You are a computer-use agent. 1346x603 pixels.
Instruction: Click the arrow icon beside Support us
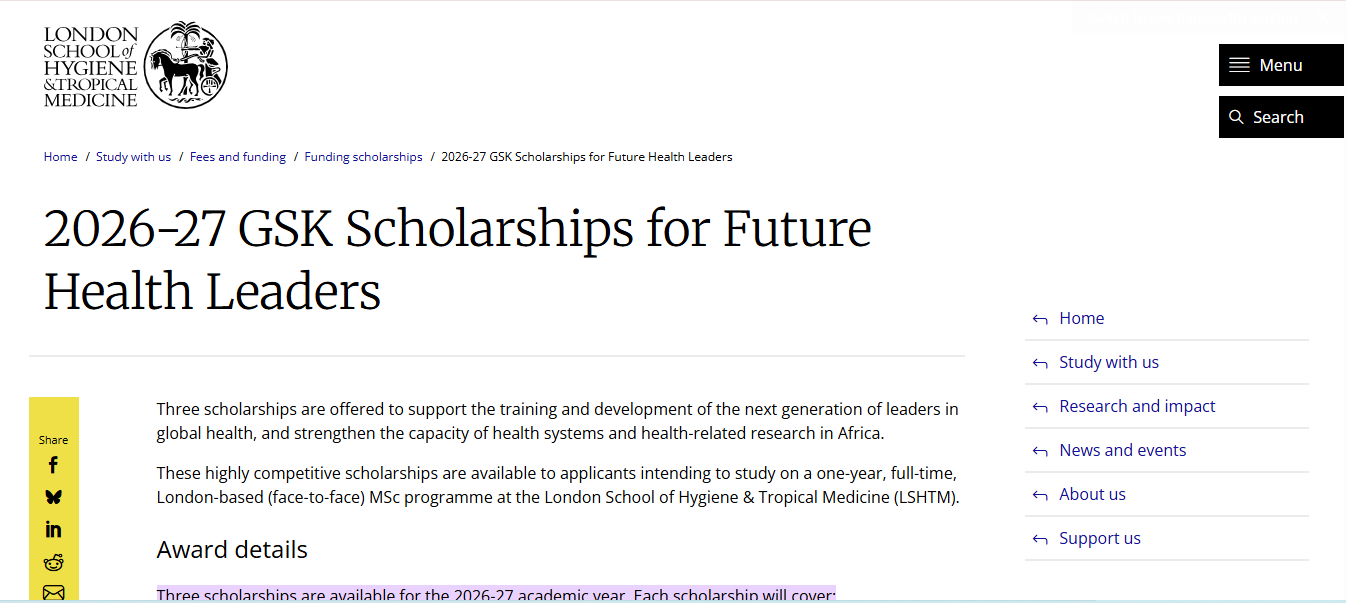point(1038,538)
